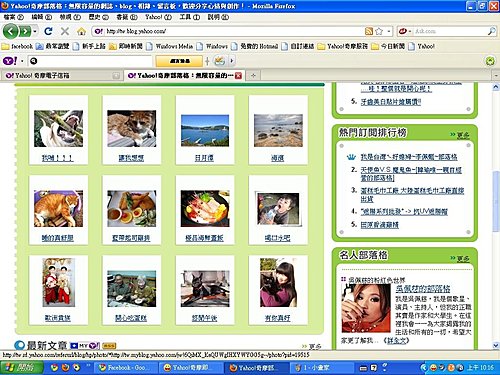
Task: Bookmark page with the star icon
Action: [379, 31]
